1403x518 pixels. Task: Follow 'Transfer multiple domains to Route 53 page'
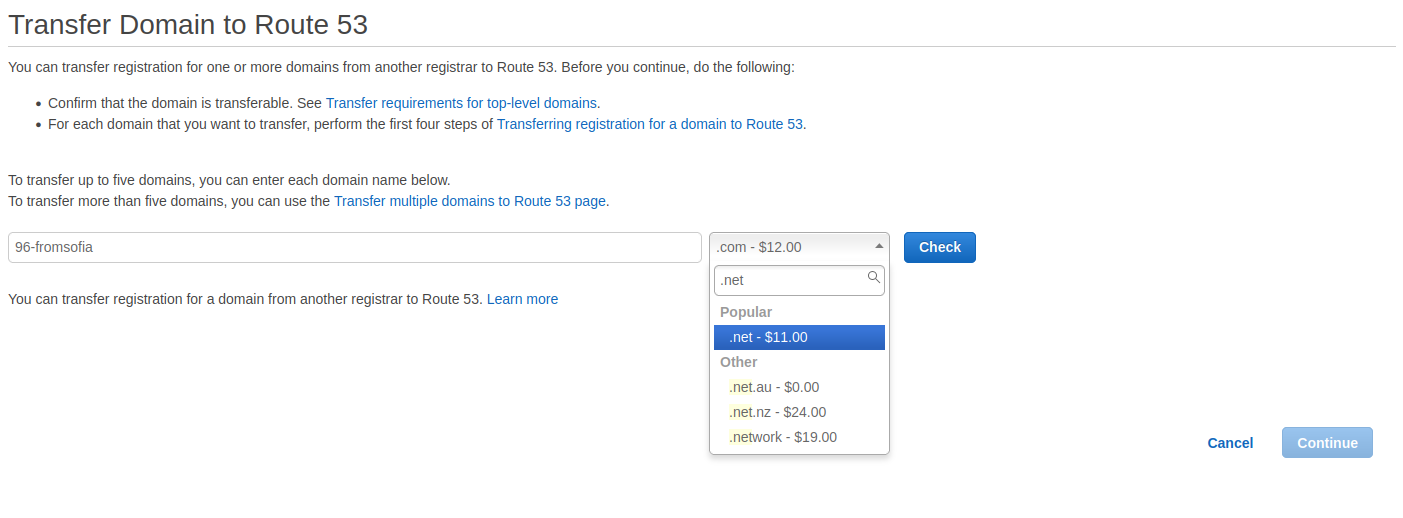pyautogui.click(x=470, y=201)
